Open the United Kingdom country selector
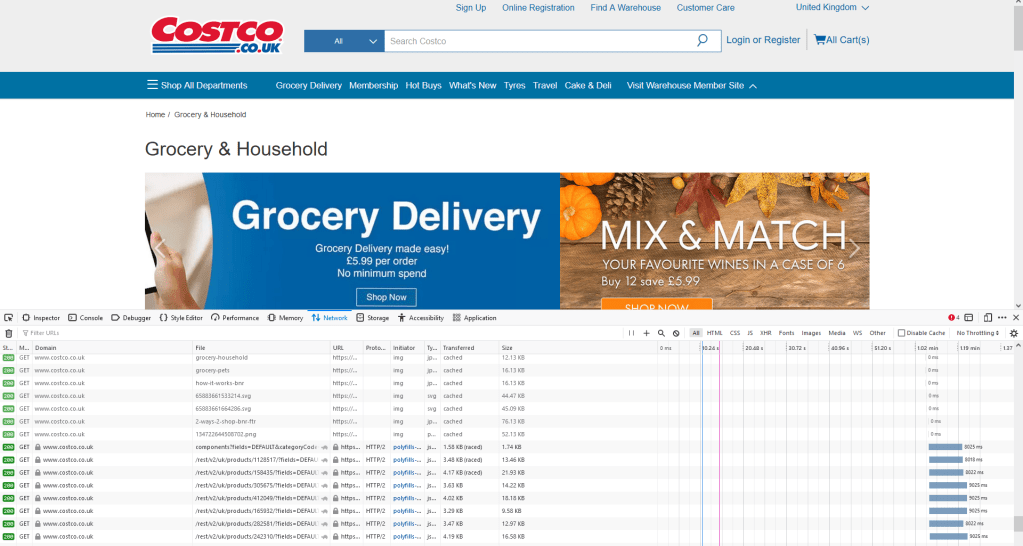Image resolution: width=1023 pixels, height=546 pixels. click(832, 8)
